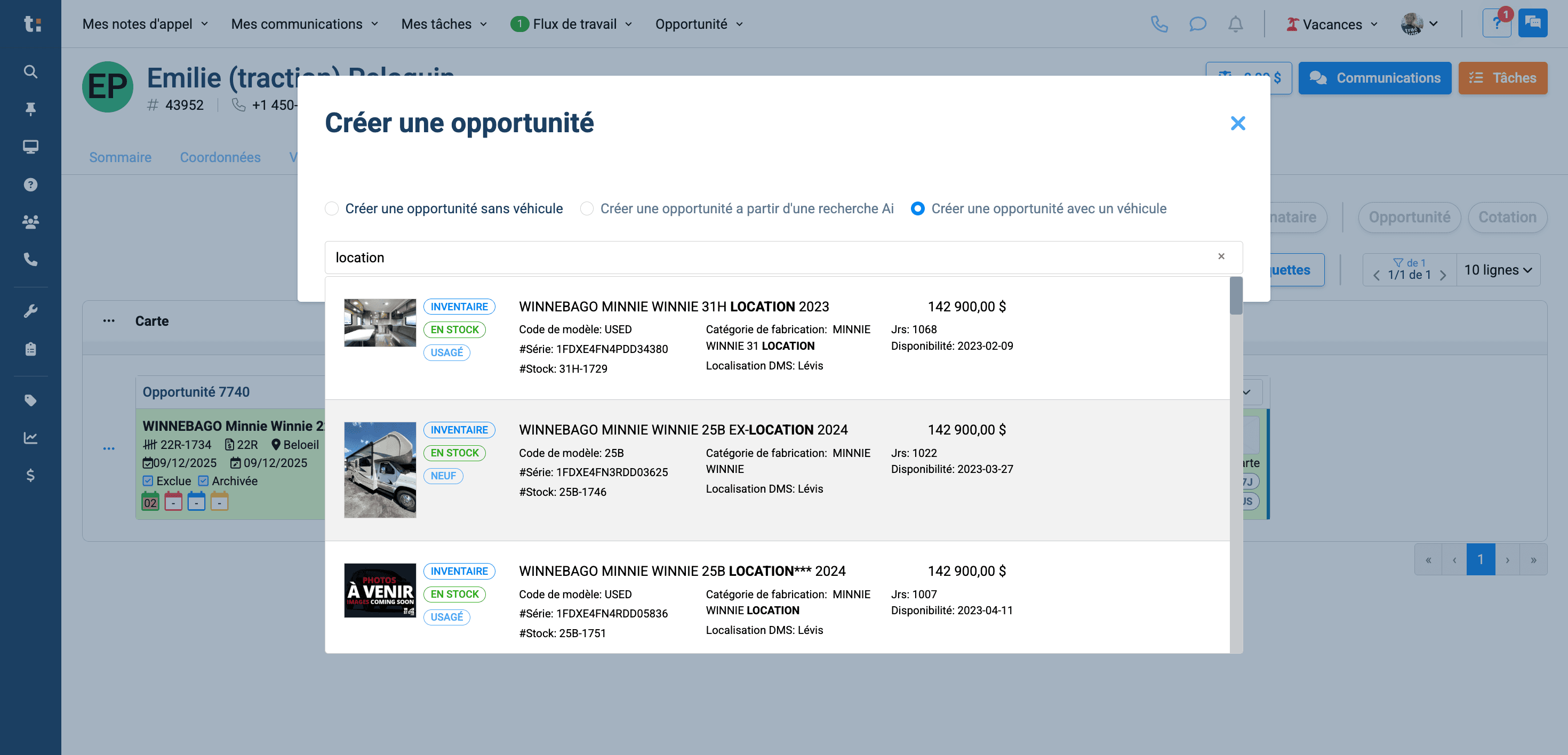This screenshot has width=1568, height=755.
Task: Select the À VENIR placeholder thumbnail
Action: point(380,590)
